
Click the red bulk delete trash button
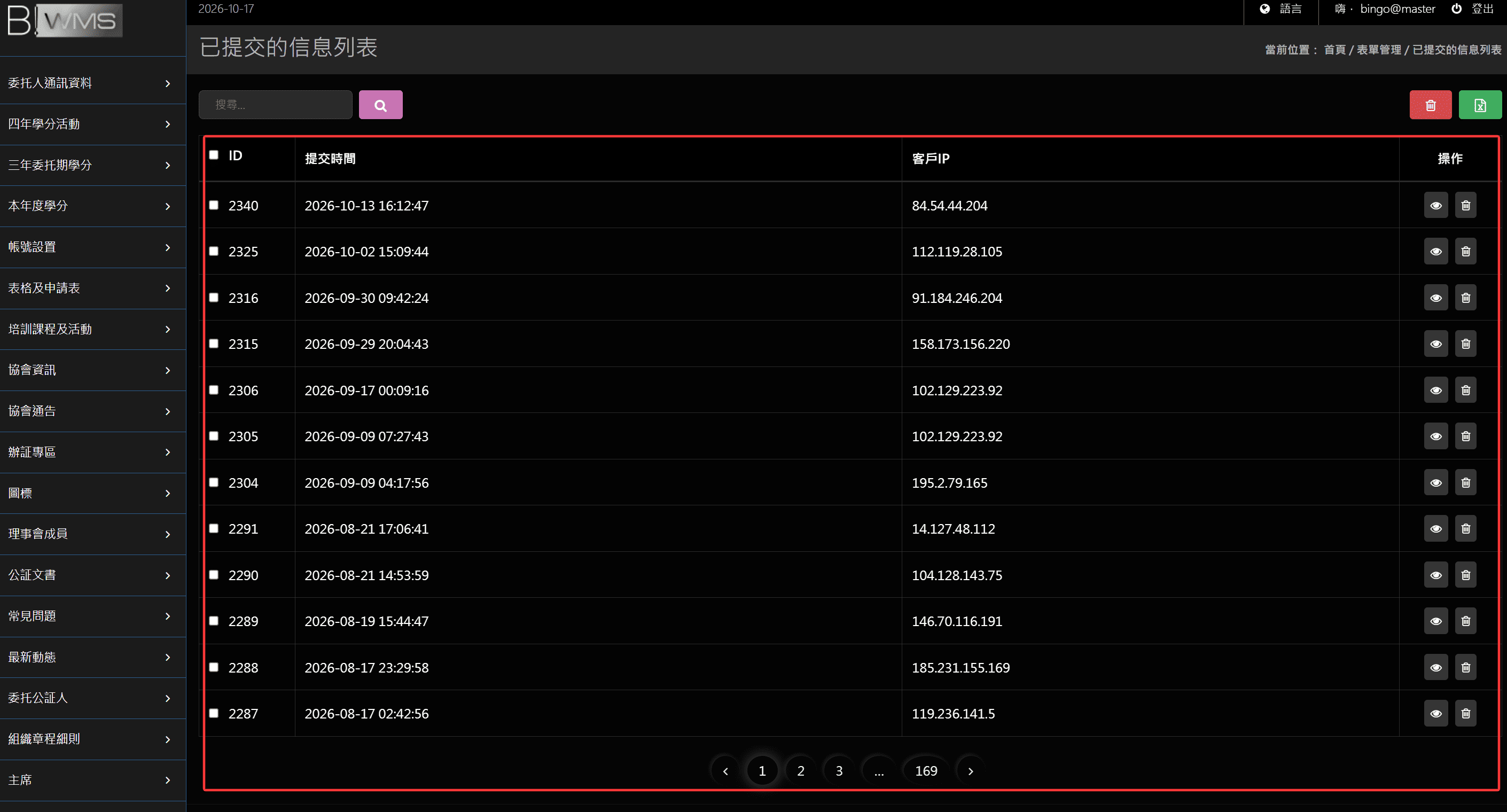coord(1431,105)
